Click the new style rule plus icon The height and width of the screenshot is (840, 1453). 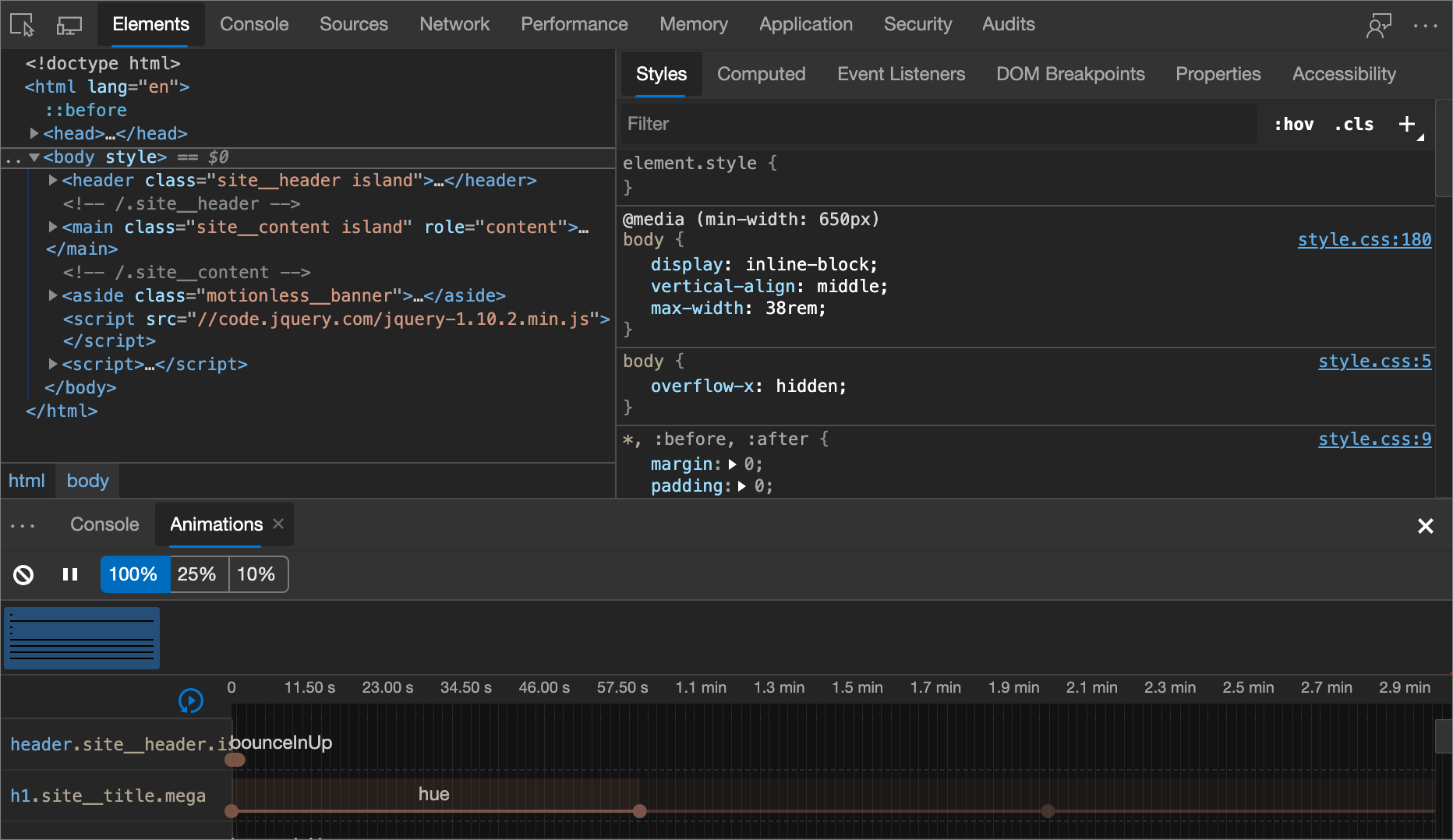[1407, 124]
